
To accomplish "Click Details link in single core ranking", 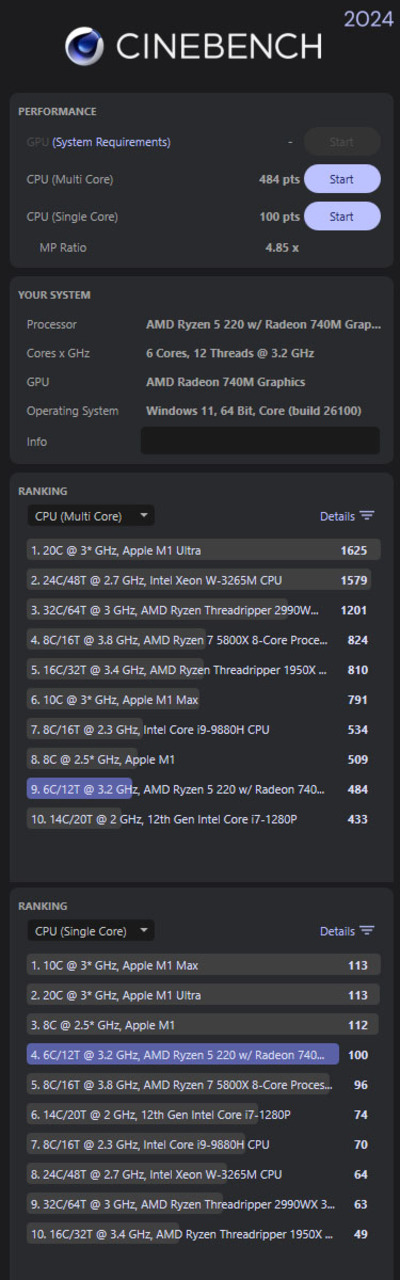I will [337, 931].
